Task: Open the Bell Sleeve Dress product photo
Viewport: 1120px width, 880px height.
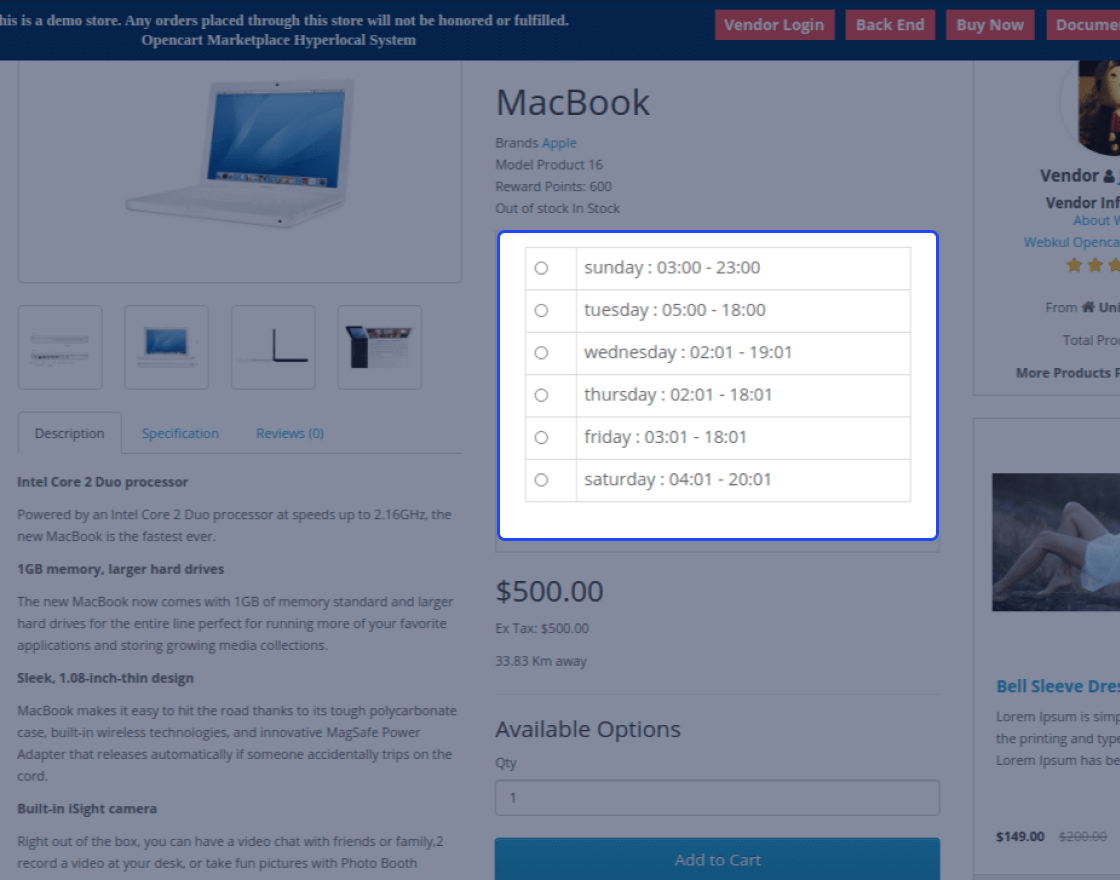Action: coord(1056,542)
